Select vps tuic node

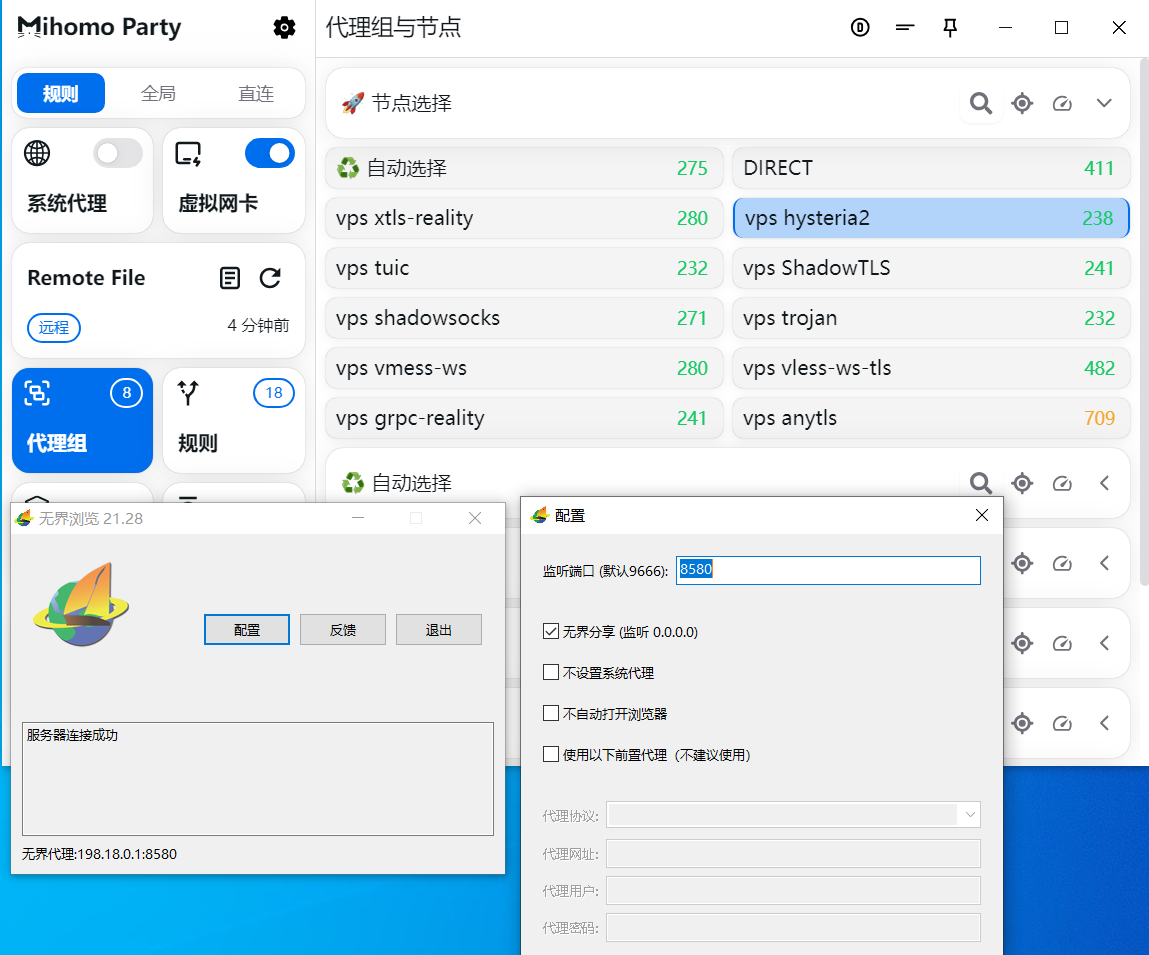(x=524, y=268)
